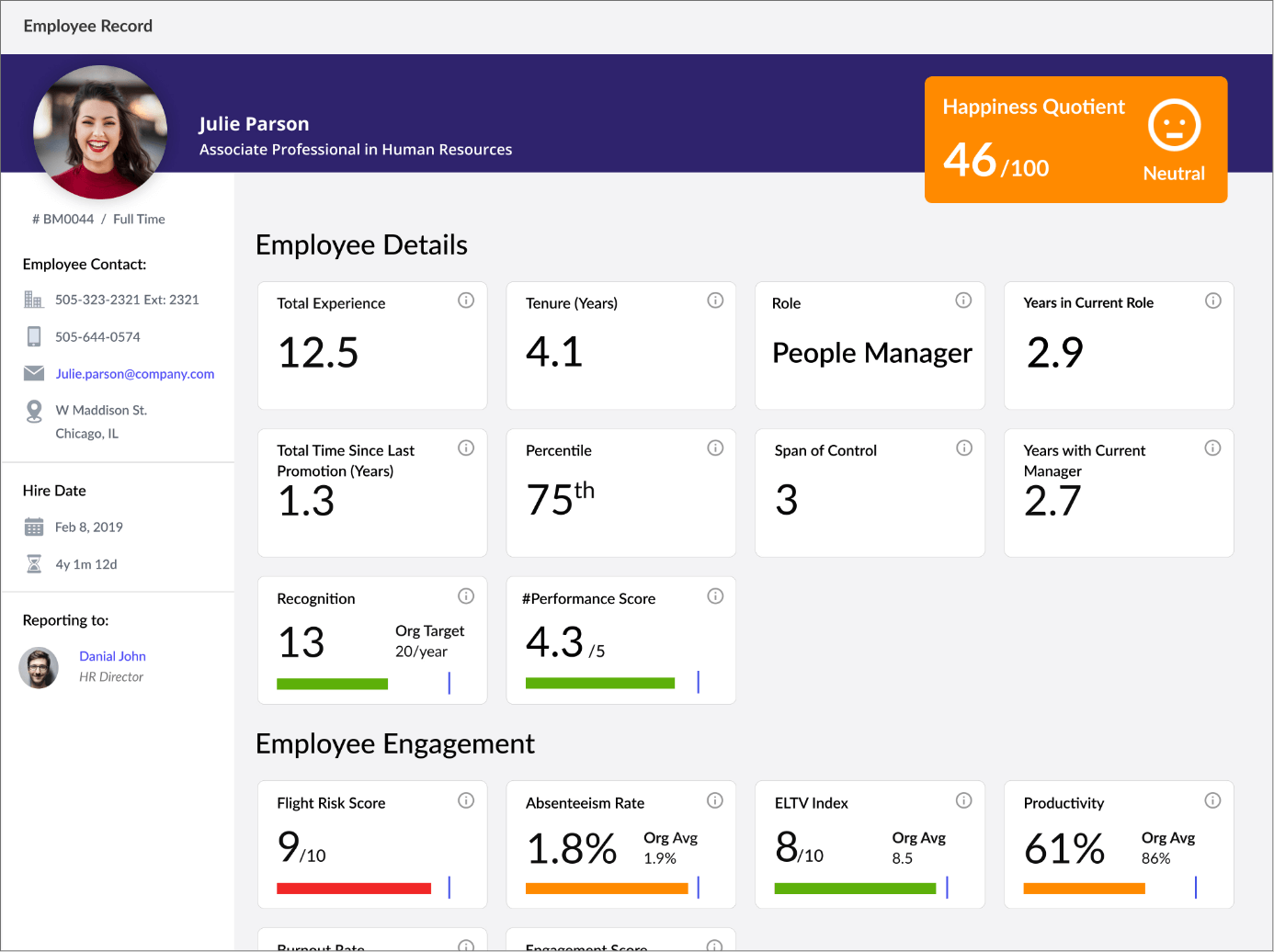Image resolution: width=1274 pixels, height=952 pixels.
Task: Click the 'Employee Engagement' section heading
Action: pos(395,743)
